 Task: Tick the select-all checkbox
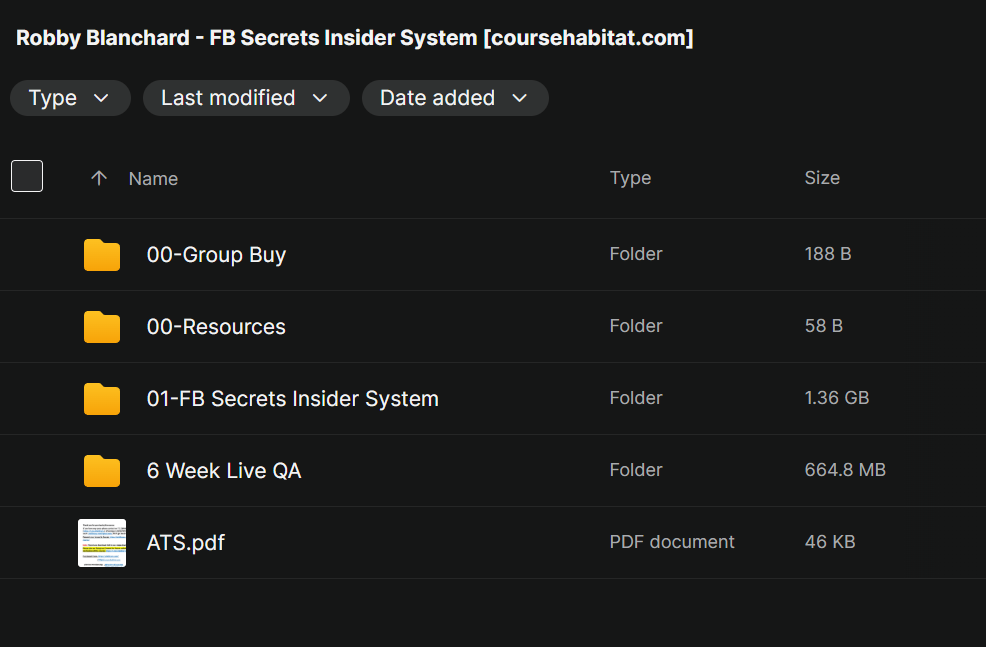(x=27, y=176)
